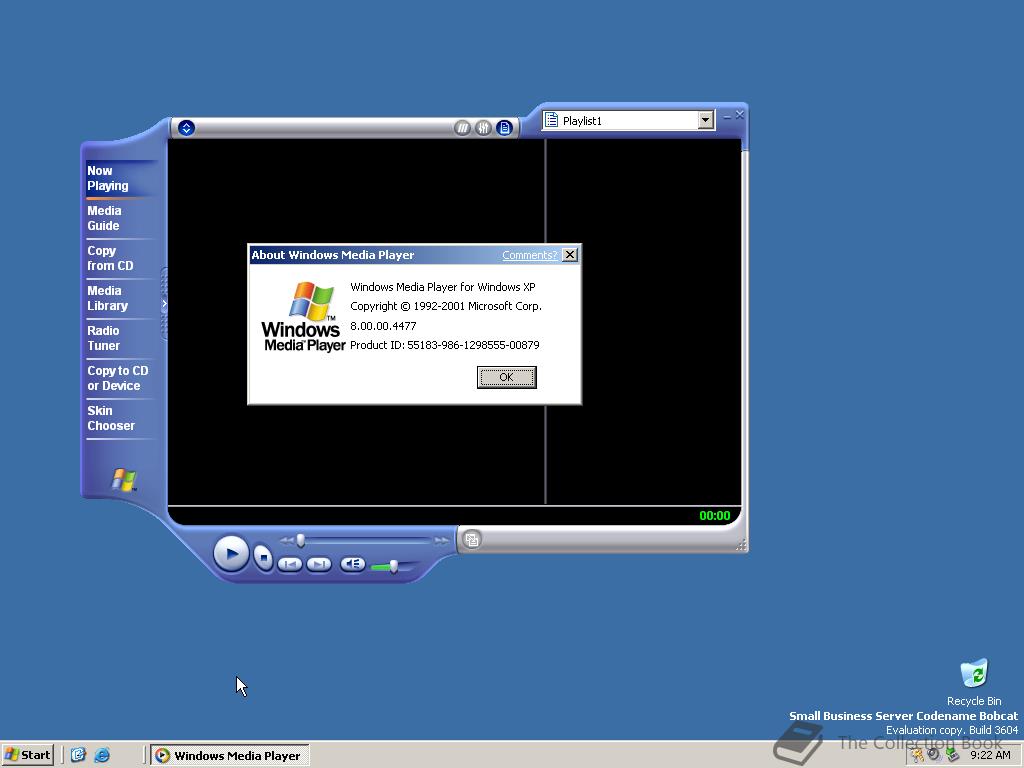Image resolution: width=1024 pixels, height=768 pixels.
Task: Click the green network computer tray icon
Action: [x=953, y=755]
